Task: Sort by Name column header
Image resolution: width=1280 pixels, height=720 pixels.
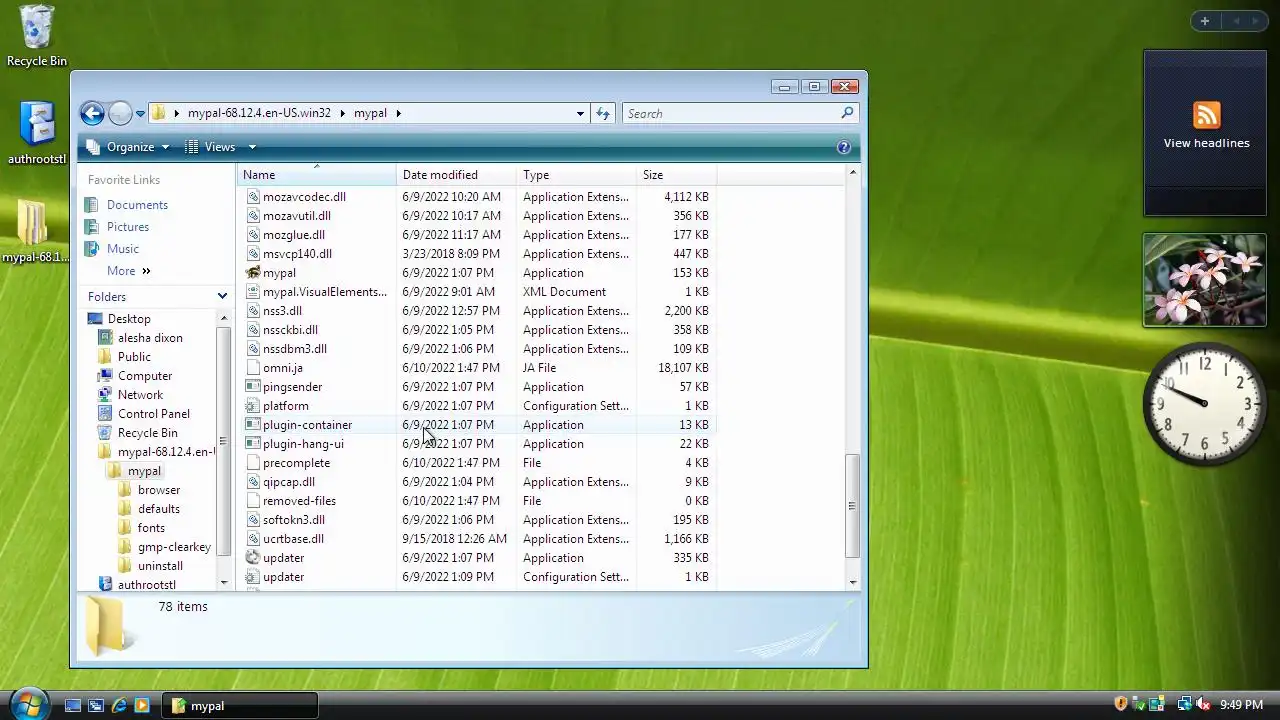Action: tap(316, 175)
